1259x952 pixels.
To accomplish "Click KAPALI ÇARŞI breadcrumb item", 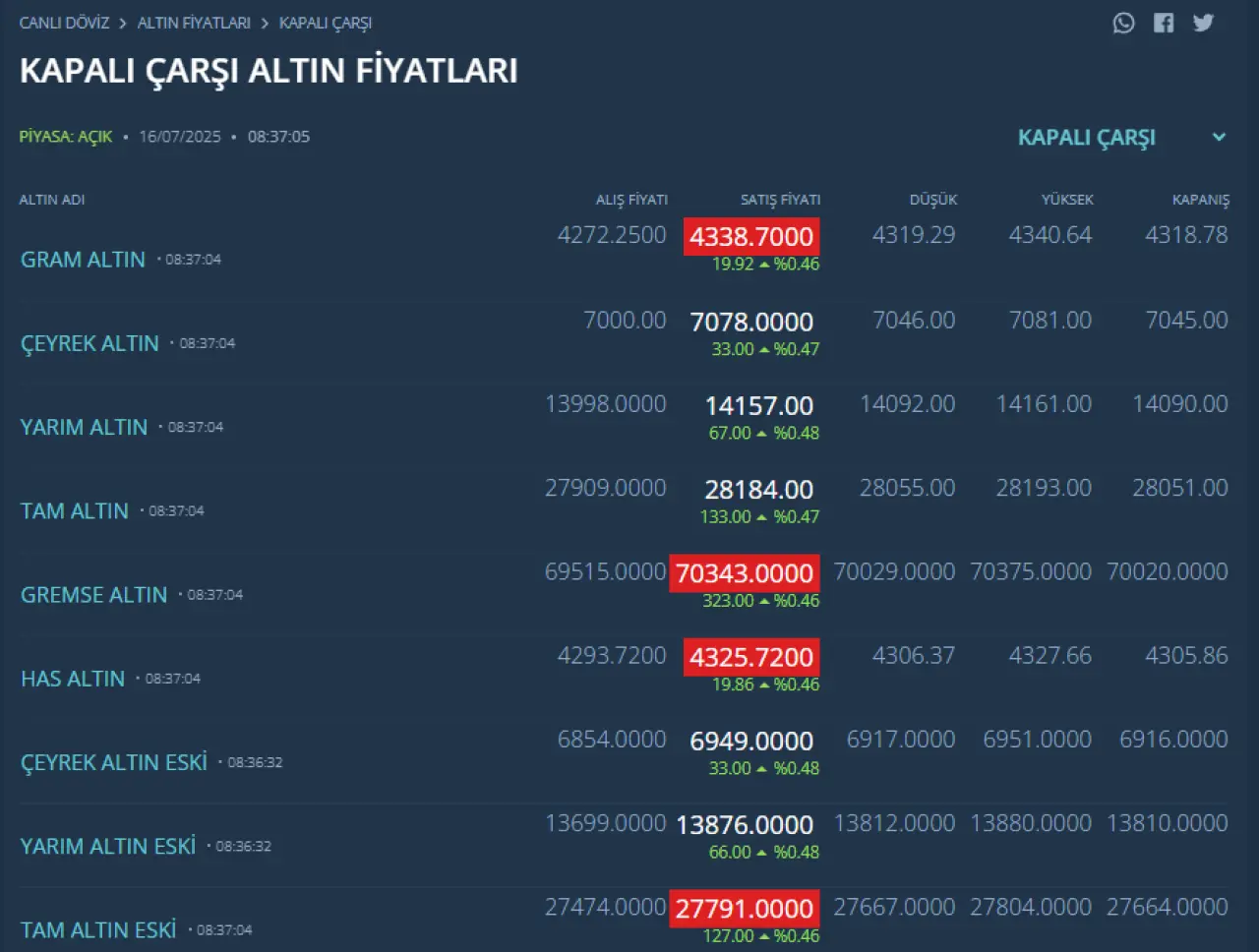I will (325, 23).
